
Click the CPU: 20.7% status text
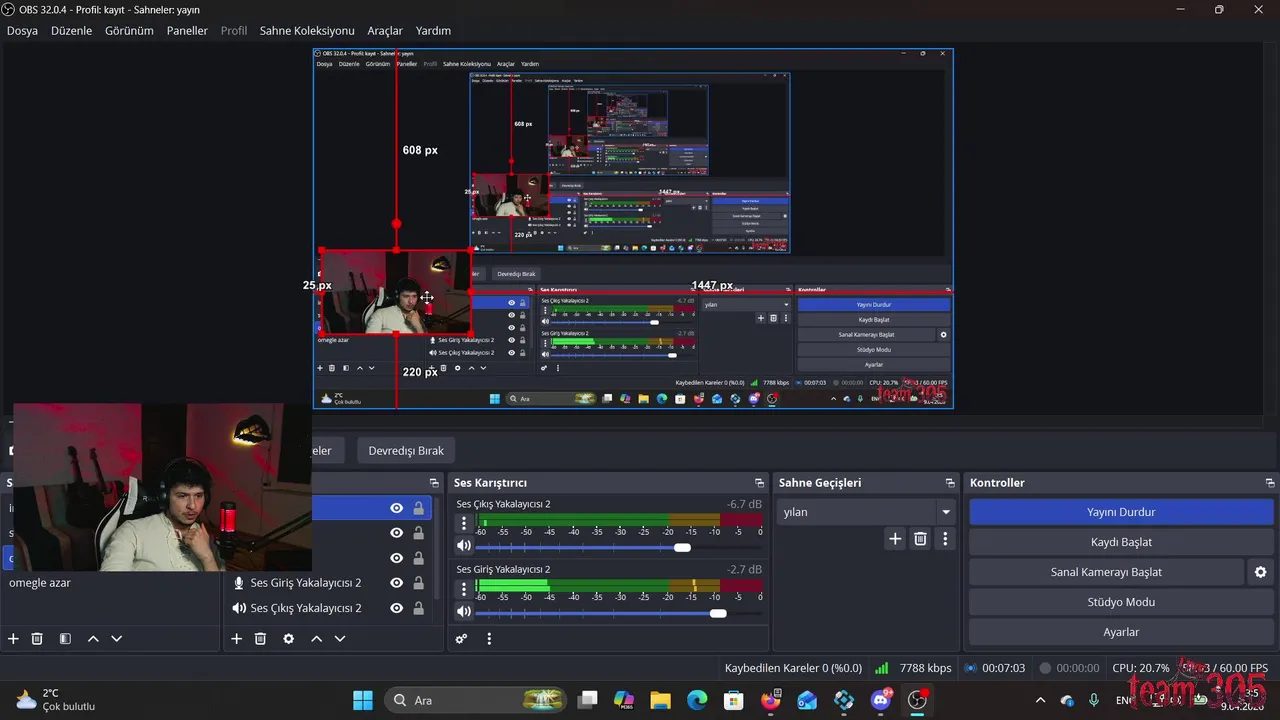click(1141, 668)
